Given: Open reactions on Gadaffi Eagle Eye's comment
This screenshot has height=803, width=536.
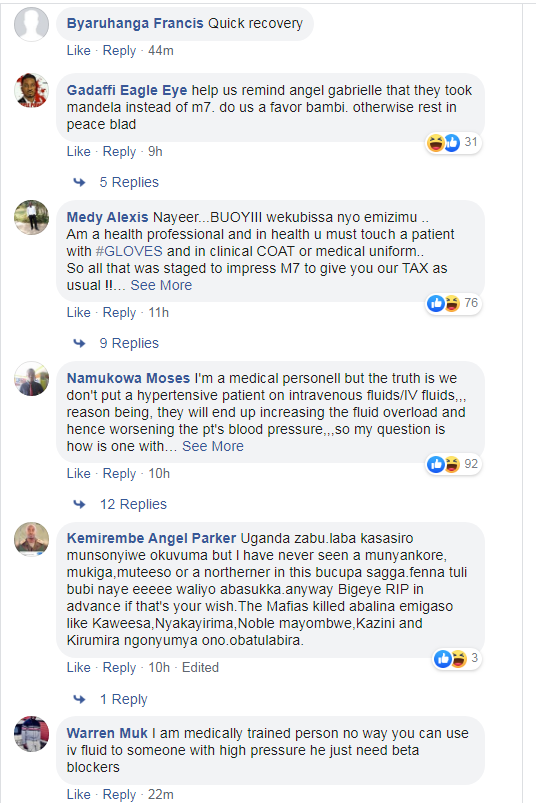Looking at the screenshot, I should point(453,143).
